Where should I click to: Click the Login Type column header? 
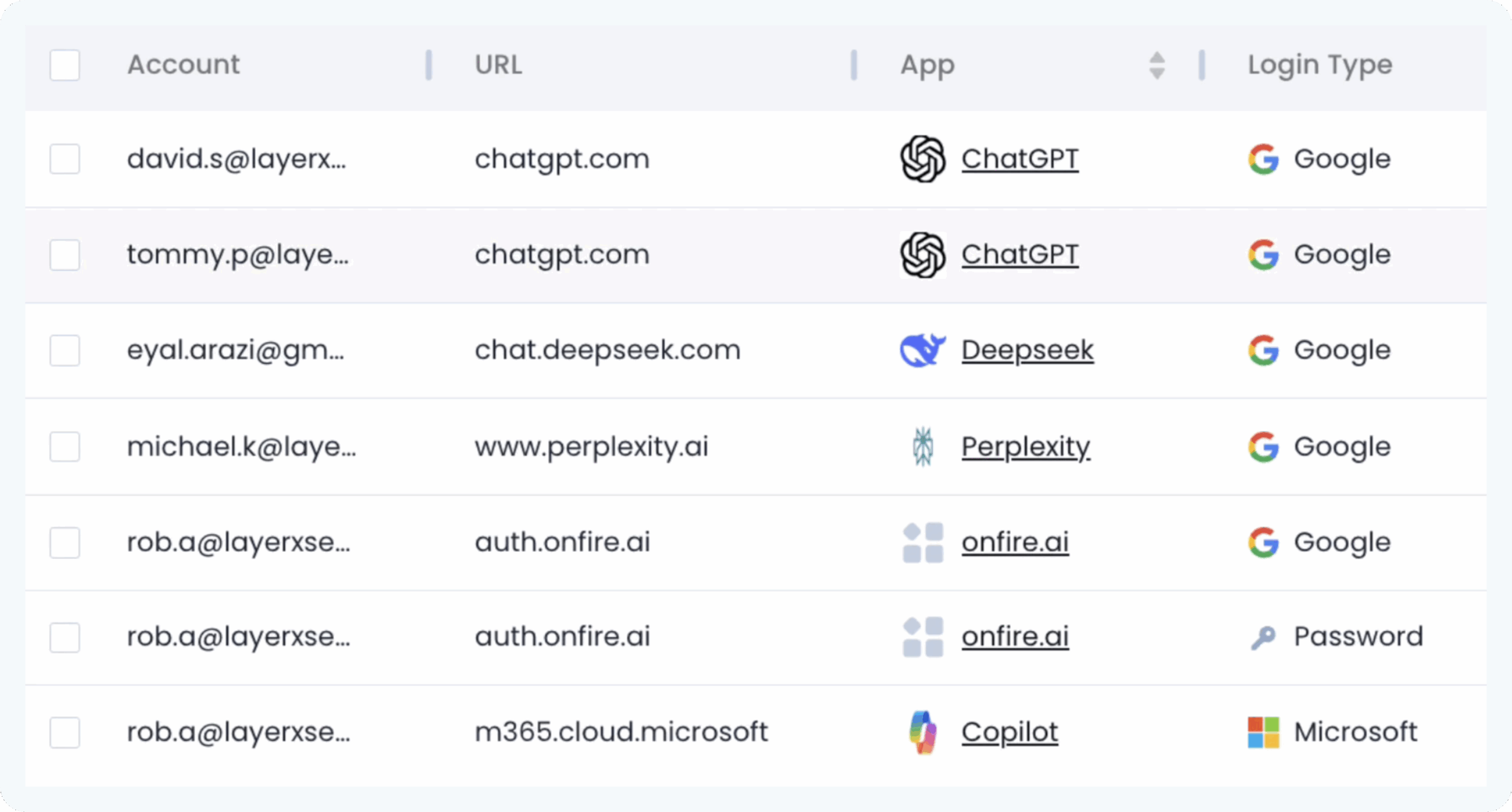point(1320,65)
